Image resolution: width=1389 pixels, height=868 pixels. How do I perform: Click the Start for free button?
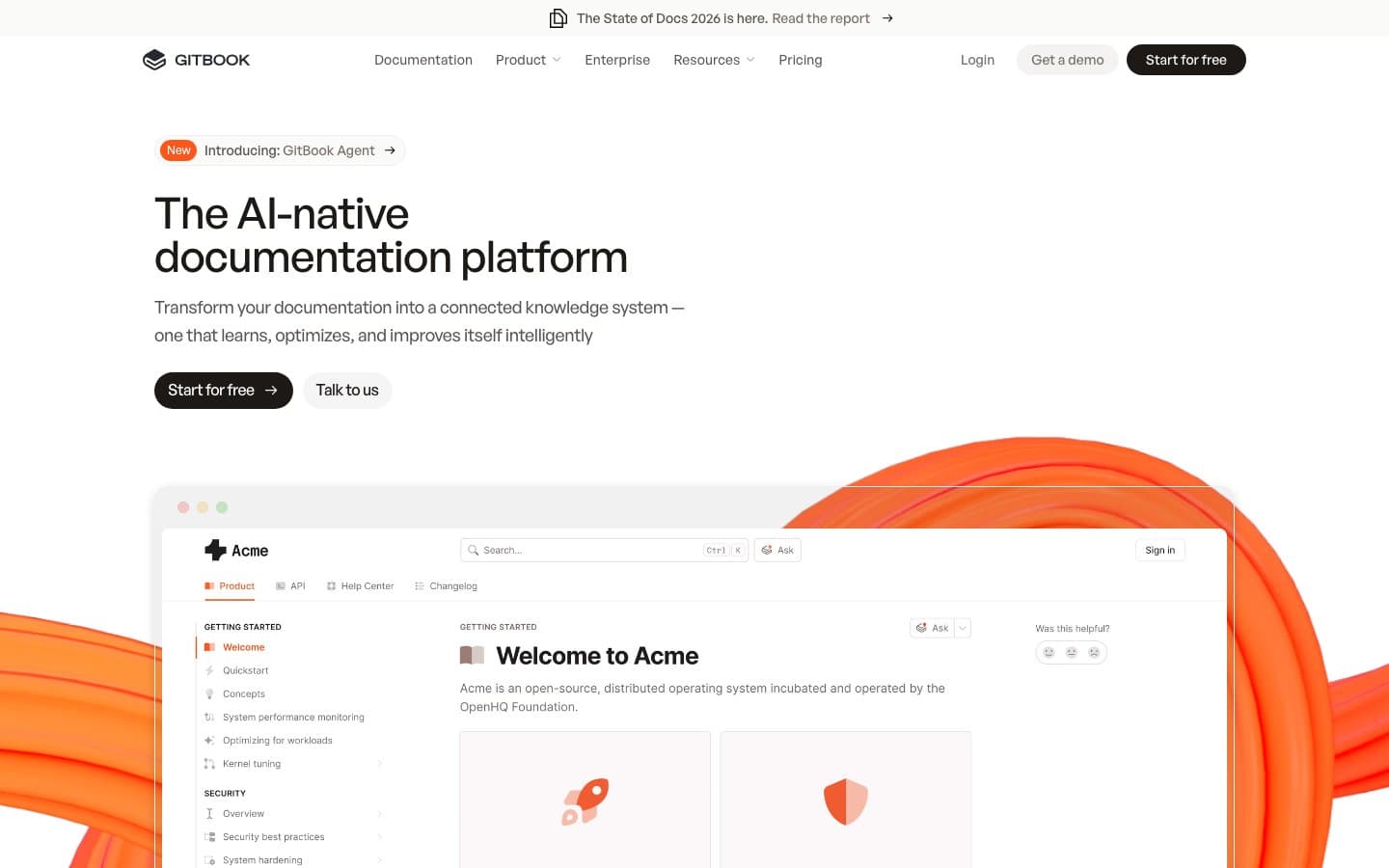[x=223, y=390]
